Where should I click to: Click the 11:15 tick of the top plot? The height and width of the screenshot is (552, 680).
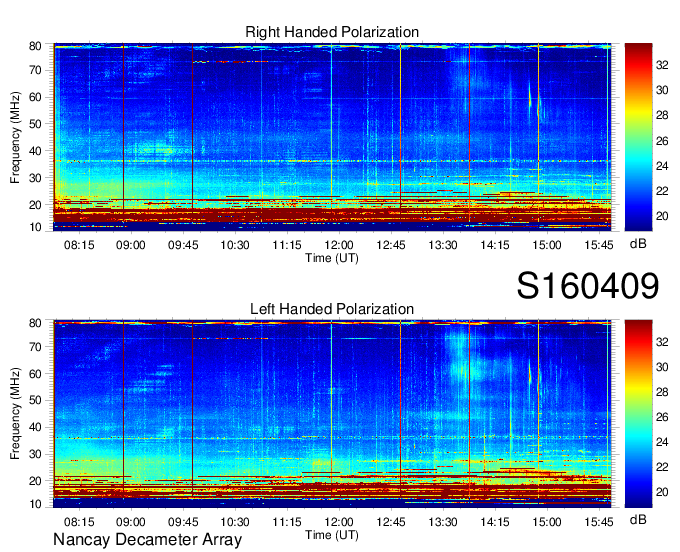pyautogui.click(x=287, y=245)
